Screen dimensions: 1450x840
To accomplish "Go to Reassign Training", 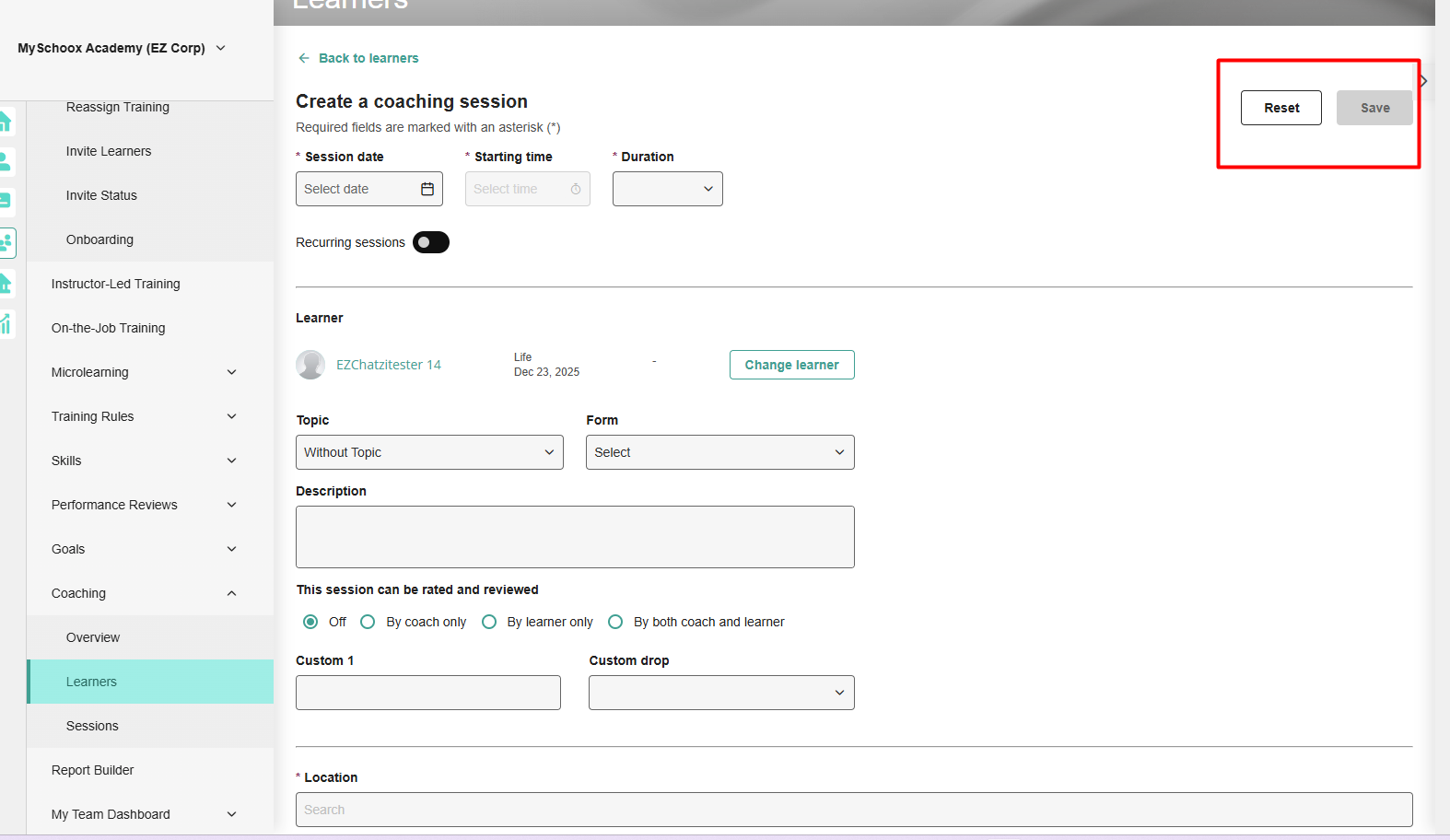I will coord(118,107).
